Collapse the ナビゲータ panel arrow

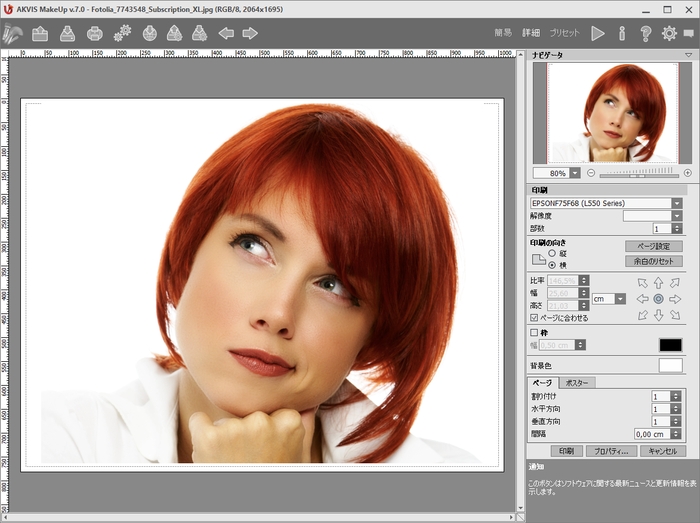(689, 55)
